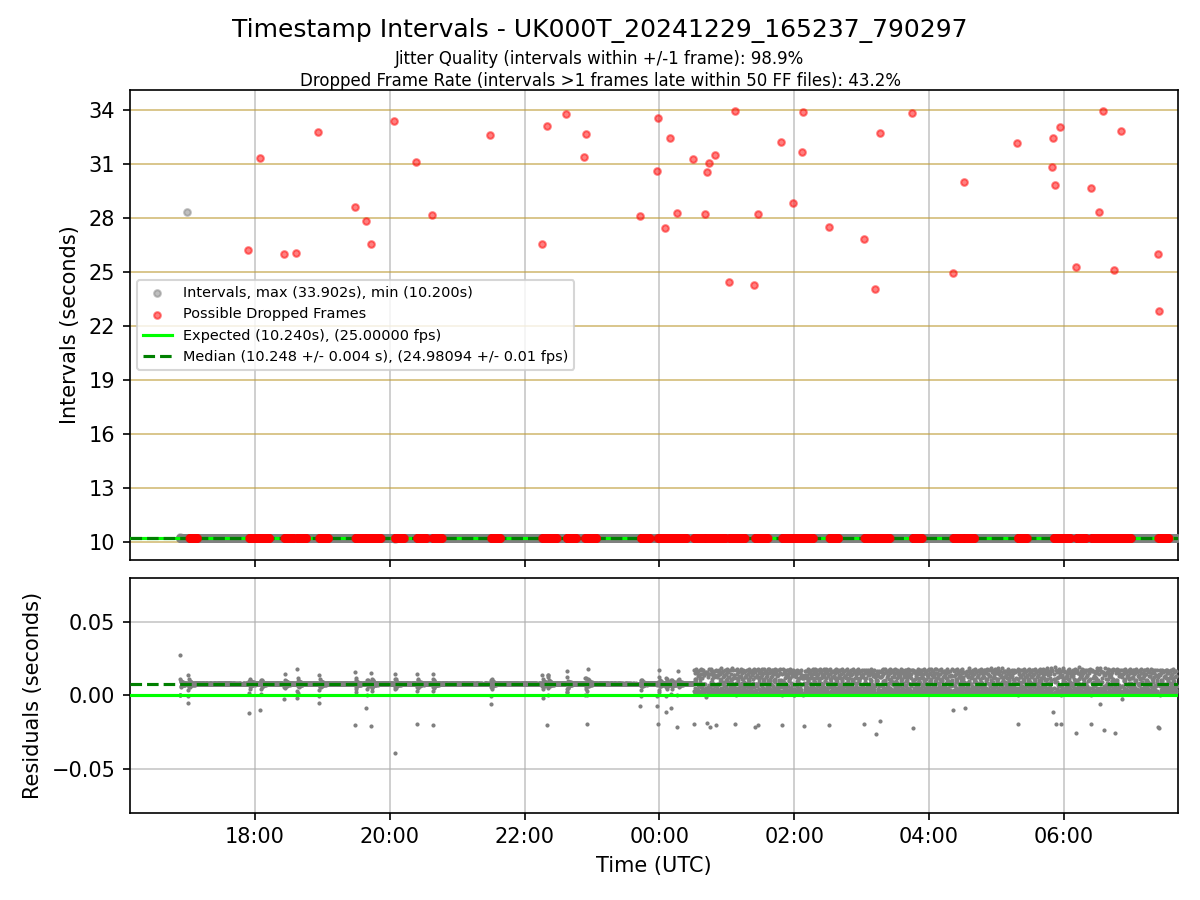
Task: Click the lone grey interval point near 28 seconds
Action: 187,212
